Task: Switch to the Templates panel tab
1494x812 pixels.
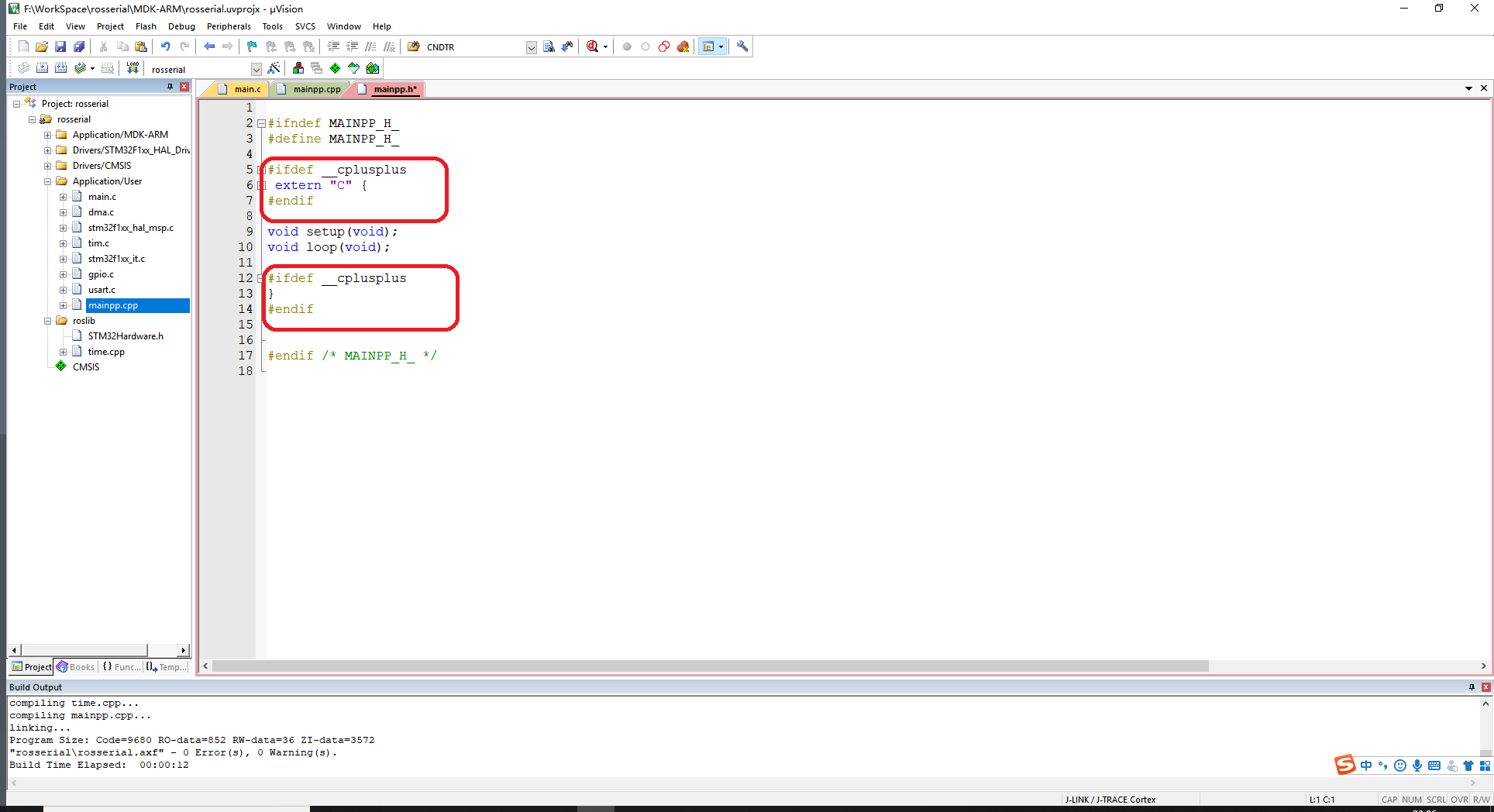Action: [x=167, y=667]
